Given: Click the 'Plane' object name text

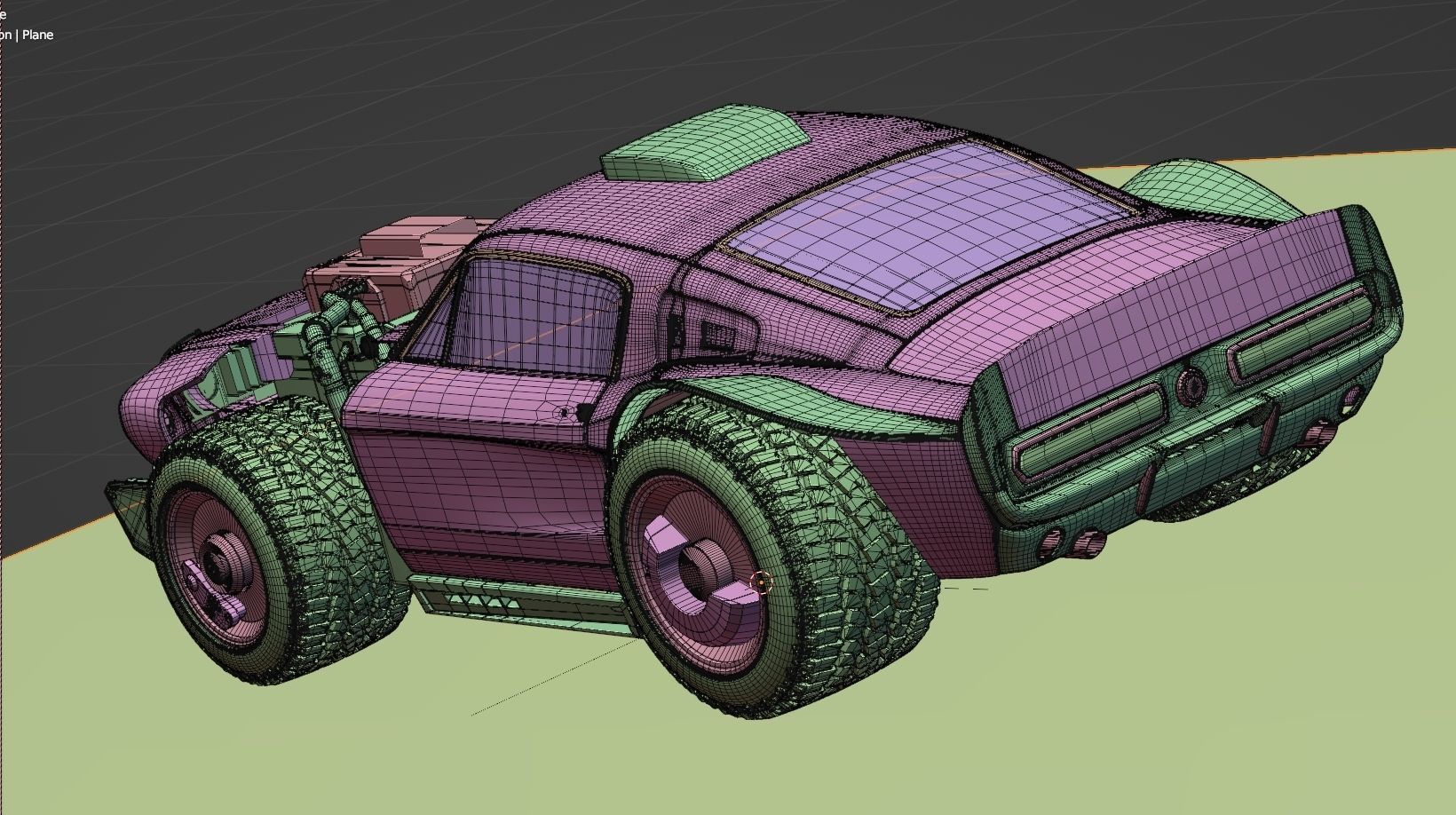Looking at the screenshot, I should coord(37,35).
